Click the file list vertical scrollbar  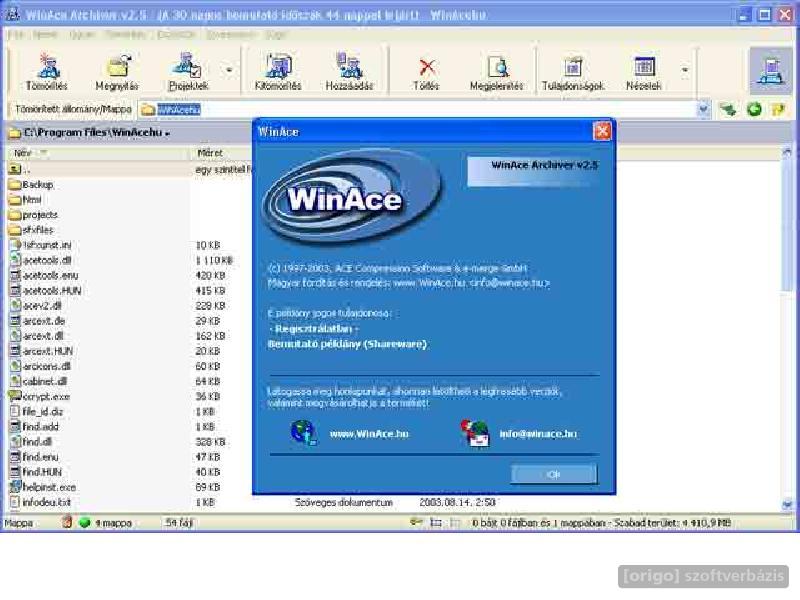[786, 327]
